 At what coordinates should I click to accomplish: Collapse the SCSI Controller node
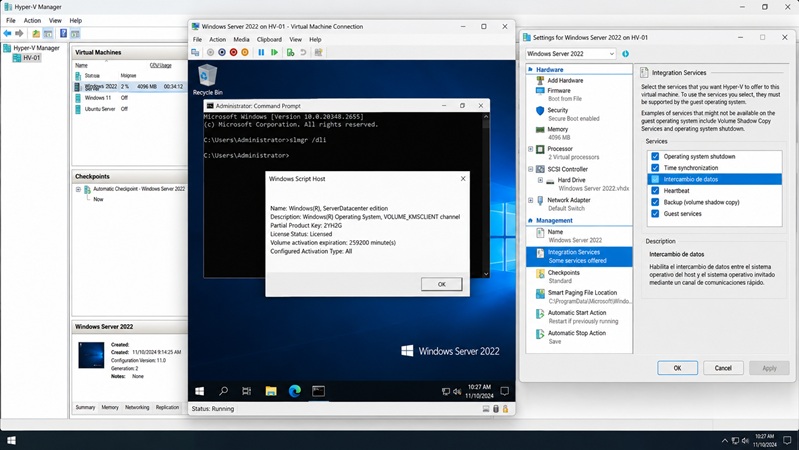point(530,169)
